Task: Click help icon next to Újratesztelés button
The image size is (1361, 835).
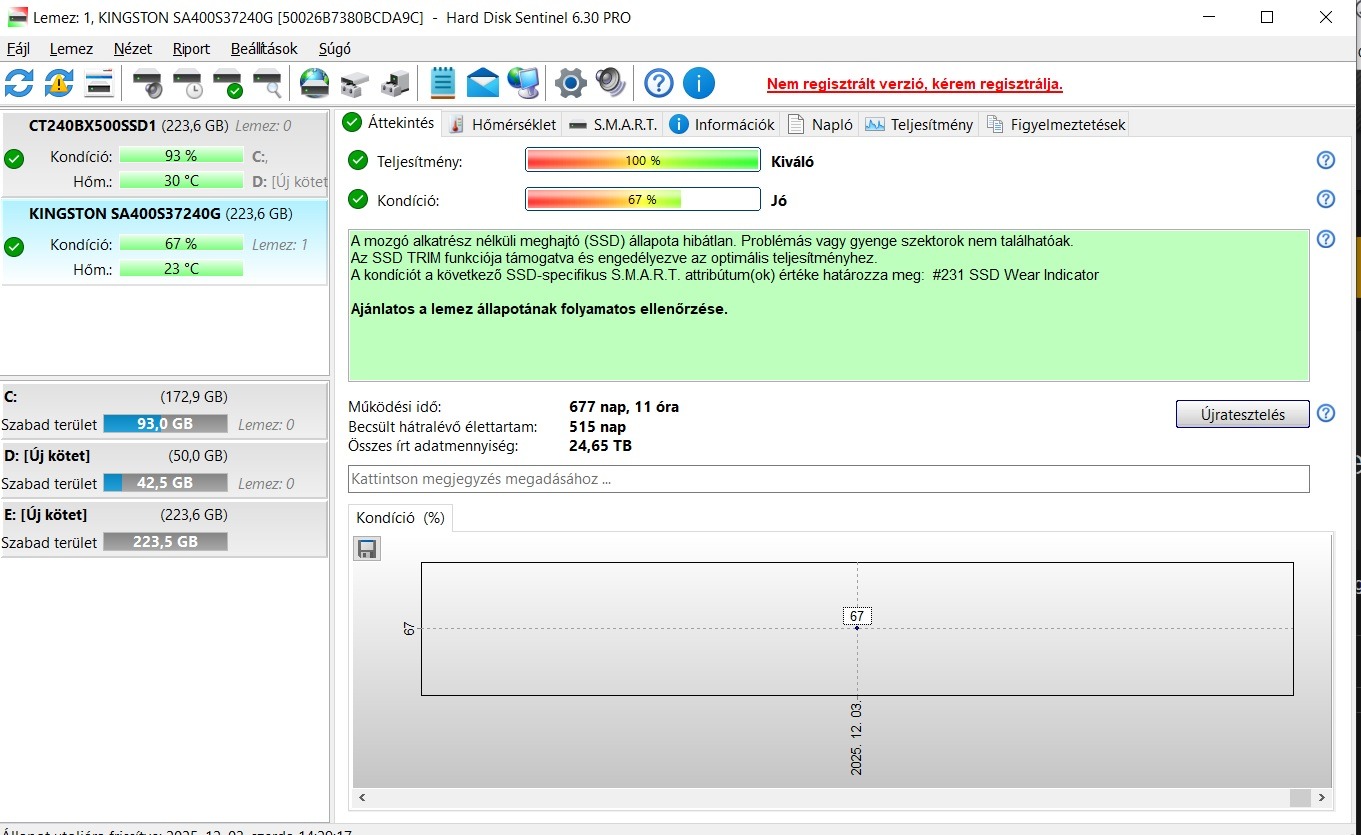Action: click(1326, 413)
